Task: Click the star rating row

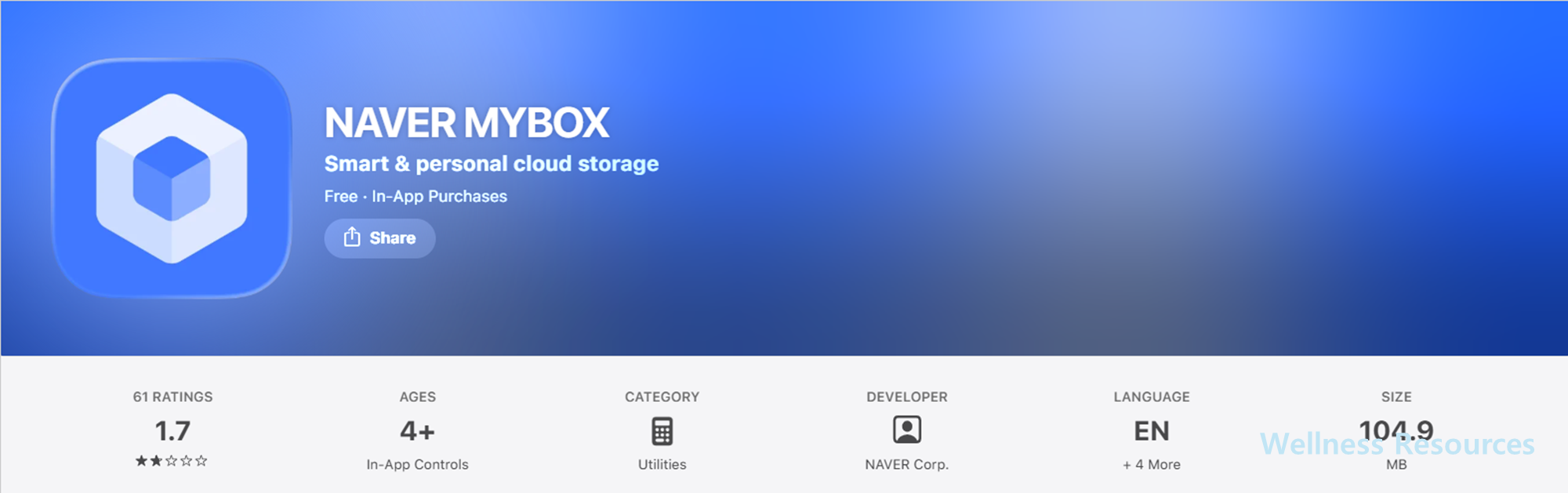Action: point(172,461)
